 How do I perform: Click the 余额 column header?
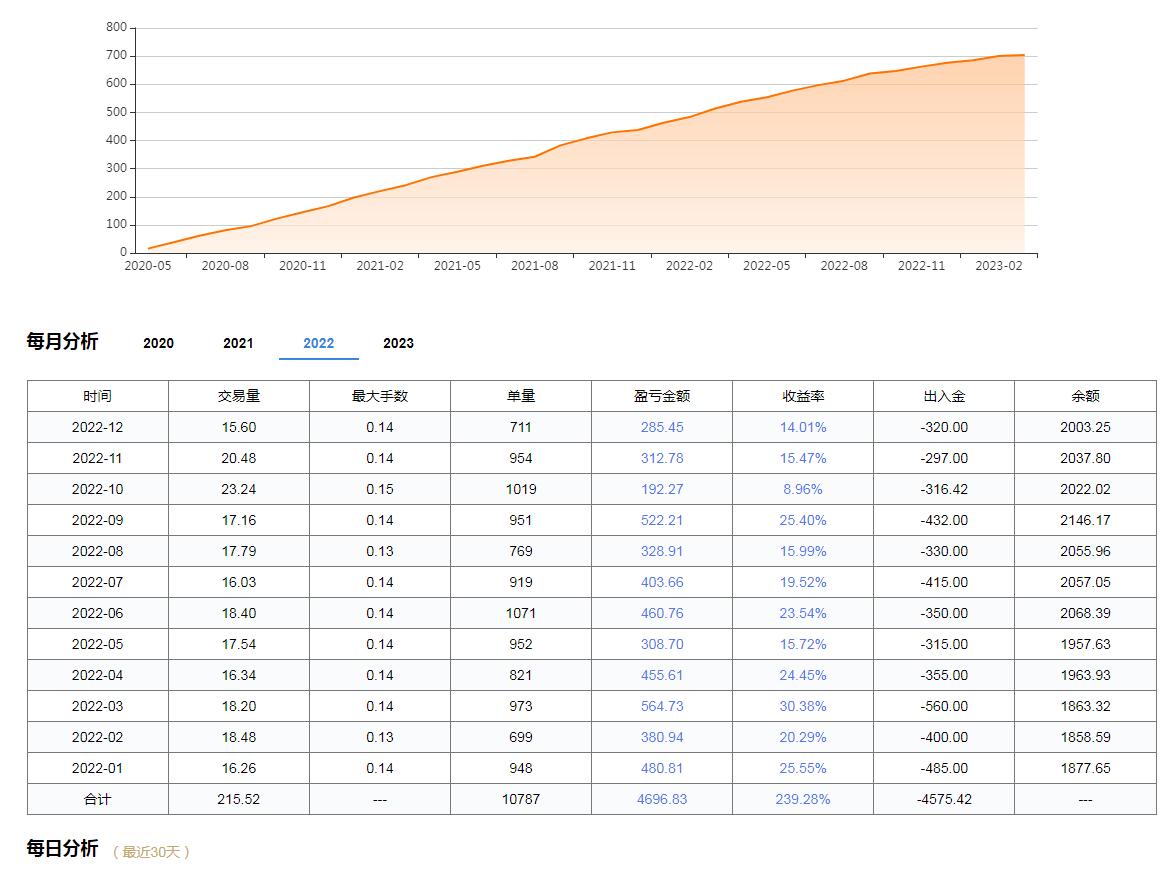click(1085, 396)
